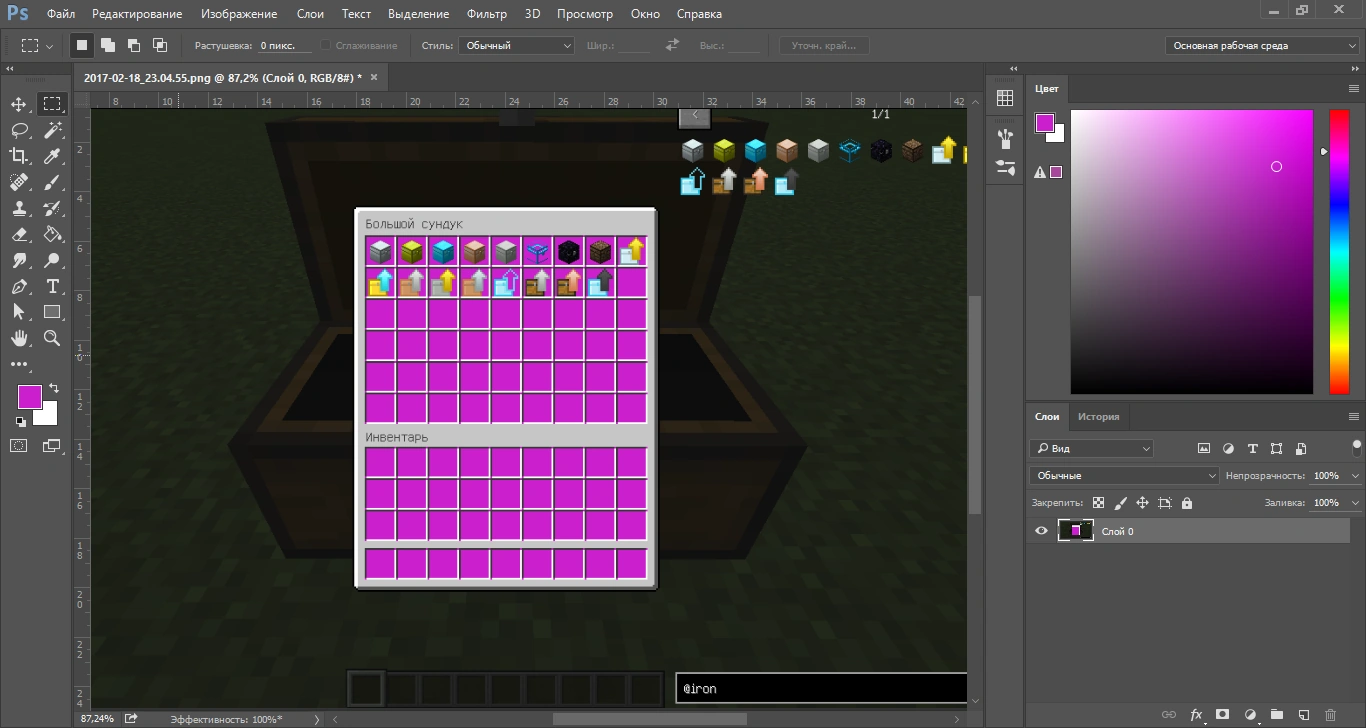The image size is (1366, 728).
Task: Select the Move tool
Action: (x=19, y=104)
